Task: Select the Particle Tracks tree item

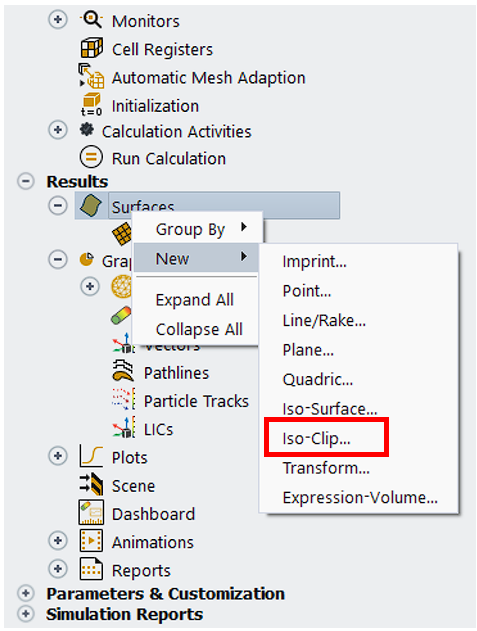Action: click(x=196, y=401)
